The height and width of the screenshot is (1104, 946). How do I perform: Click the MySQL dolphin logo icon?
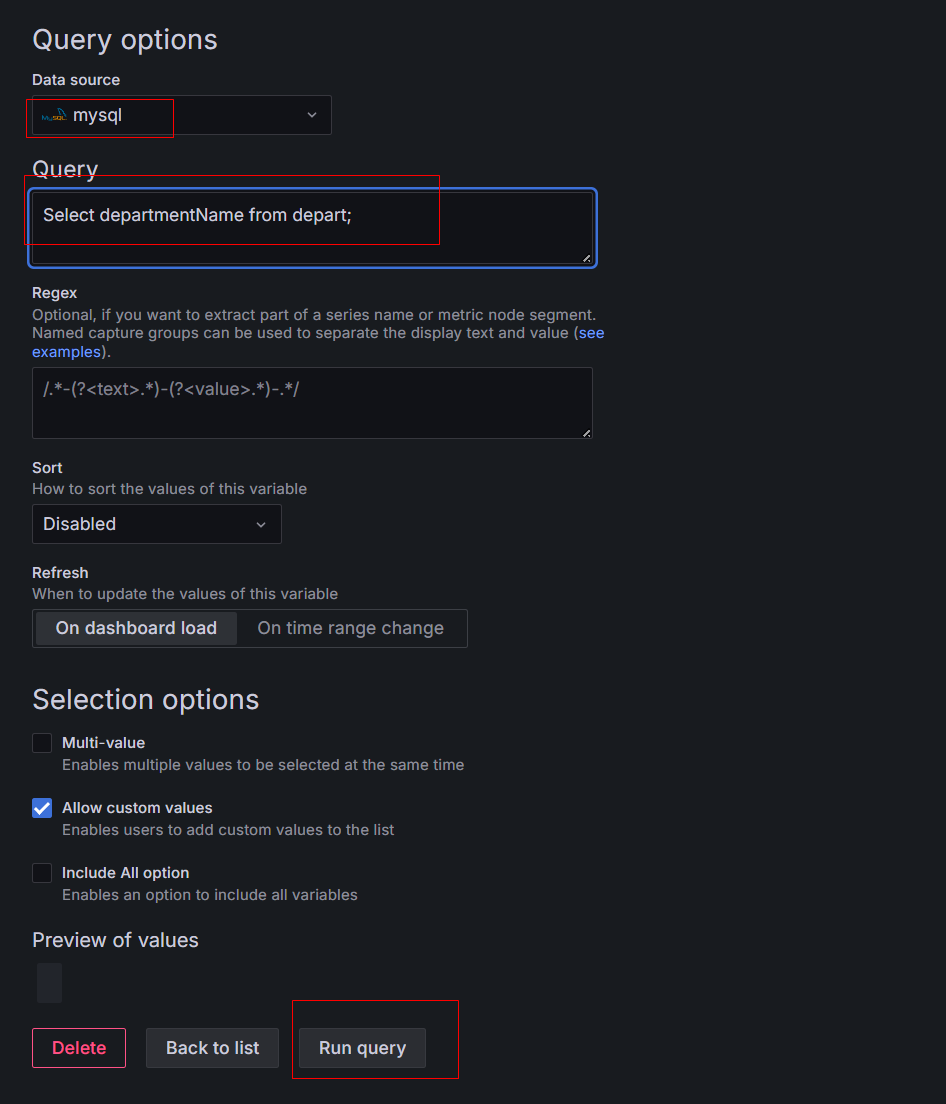(54, 115)
